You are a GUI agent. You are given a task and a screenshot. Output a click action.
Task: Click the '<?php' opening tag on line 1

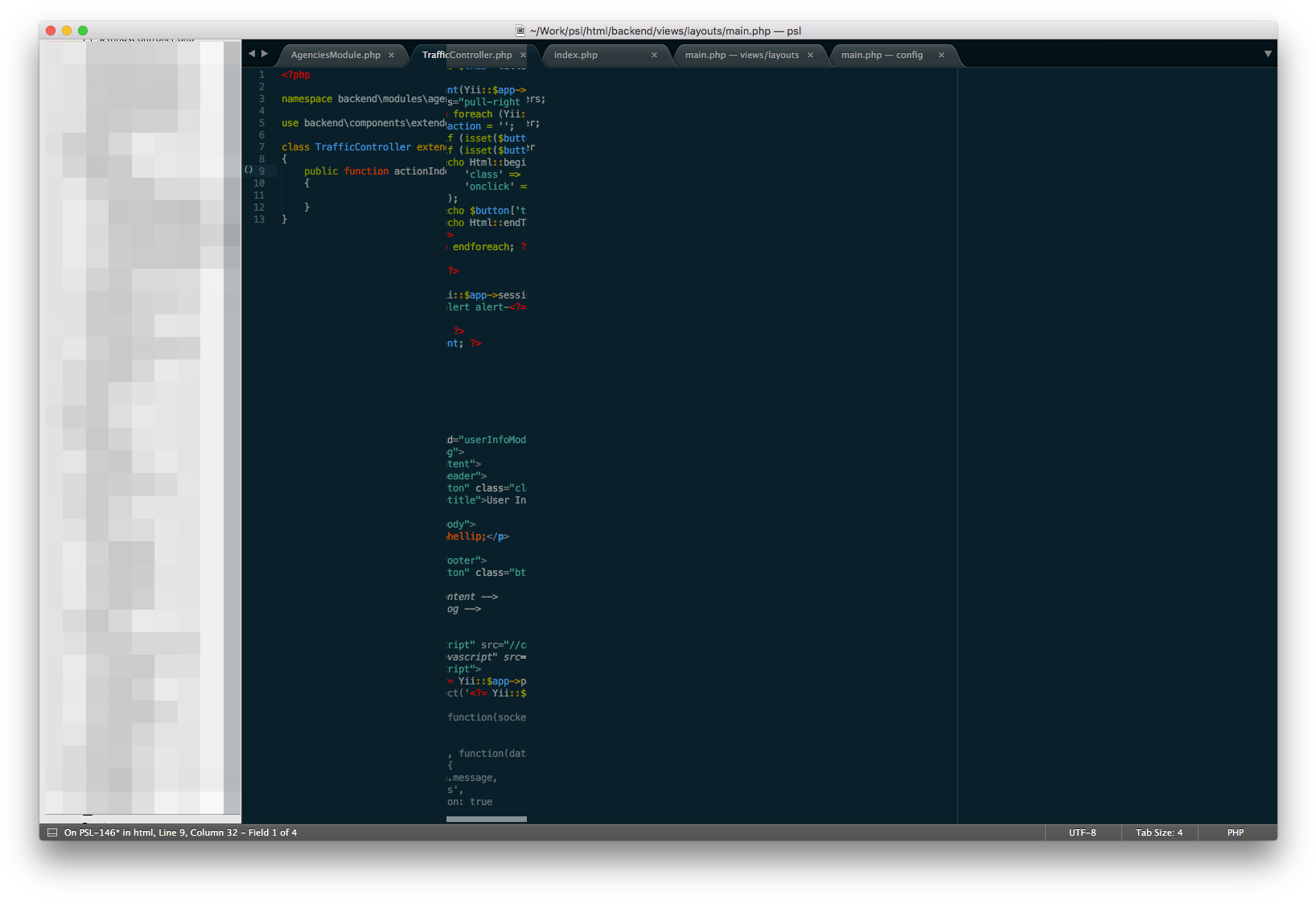[296, 75]
